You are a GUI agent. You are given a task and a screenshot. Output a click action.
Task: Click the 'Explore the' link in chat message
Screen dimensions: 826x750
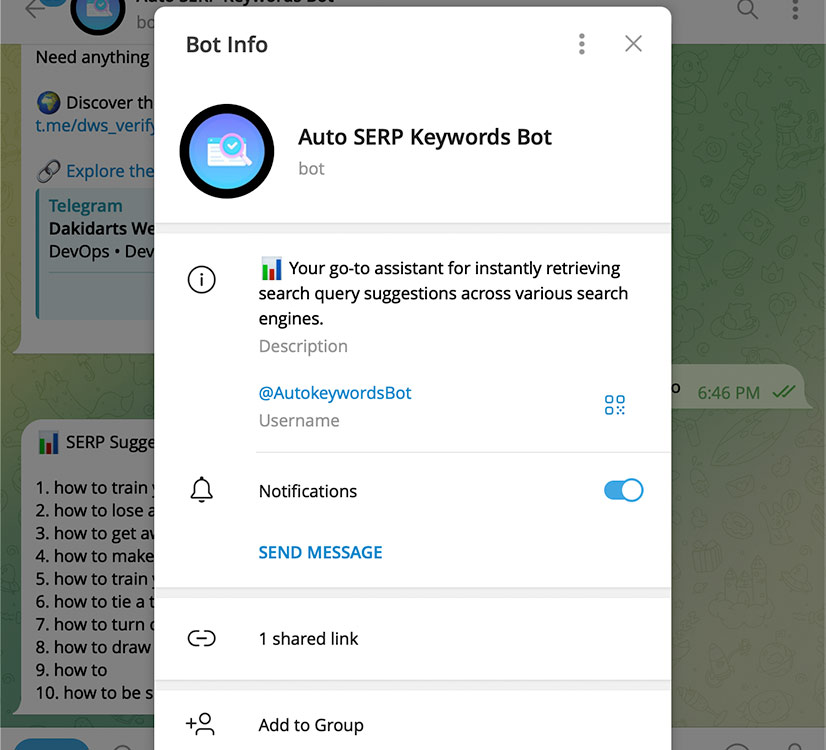pos(110,171)
